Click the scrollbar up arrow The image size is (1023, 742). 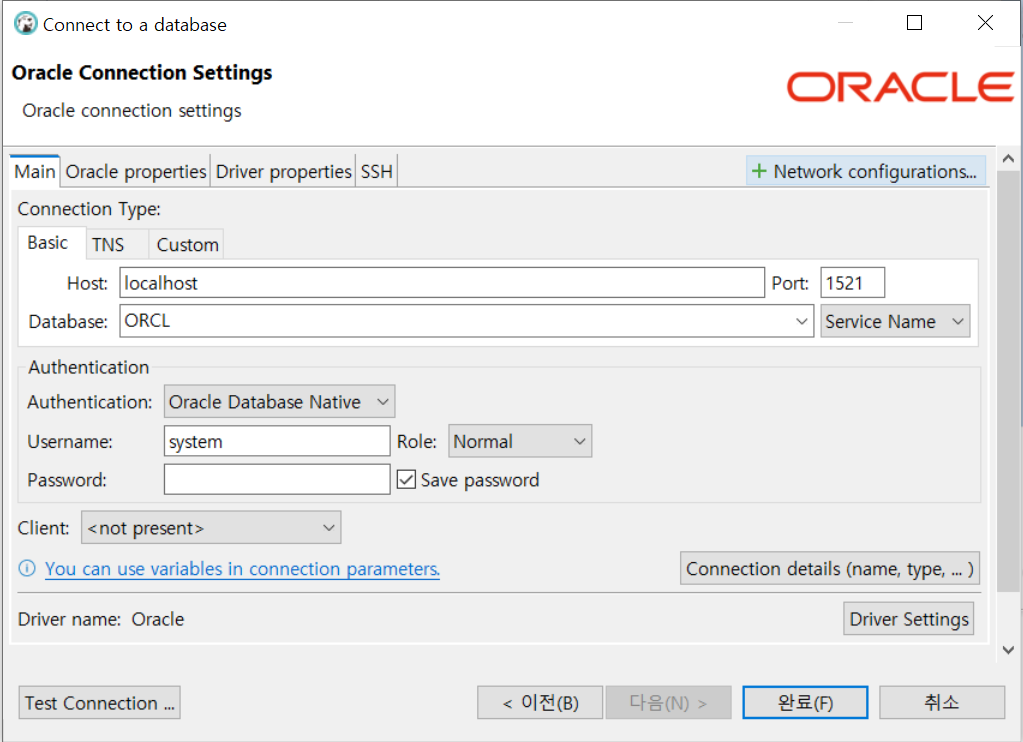[1008, 158]
